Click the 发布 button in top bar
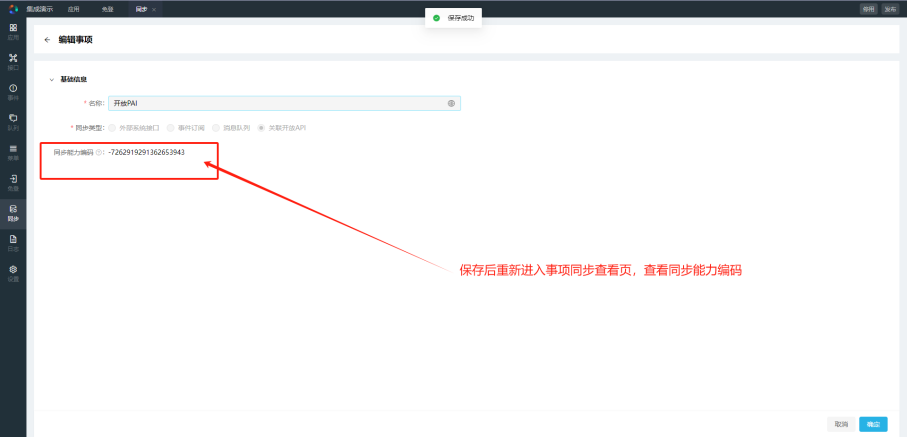908x438 pixels. pyautogui.click(x=889, y=9)
